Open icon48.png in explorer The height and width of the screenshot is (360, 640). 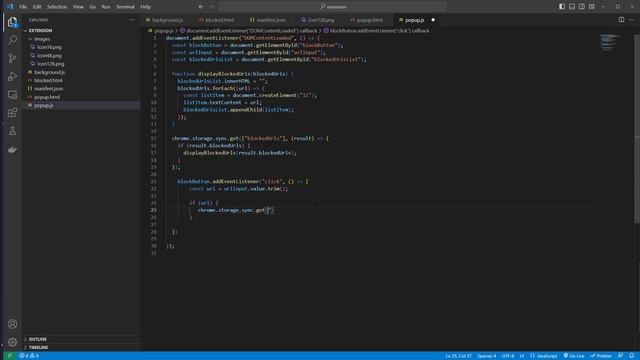49,56
